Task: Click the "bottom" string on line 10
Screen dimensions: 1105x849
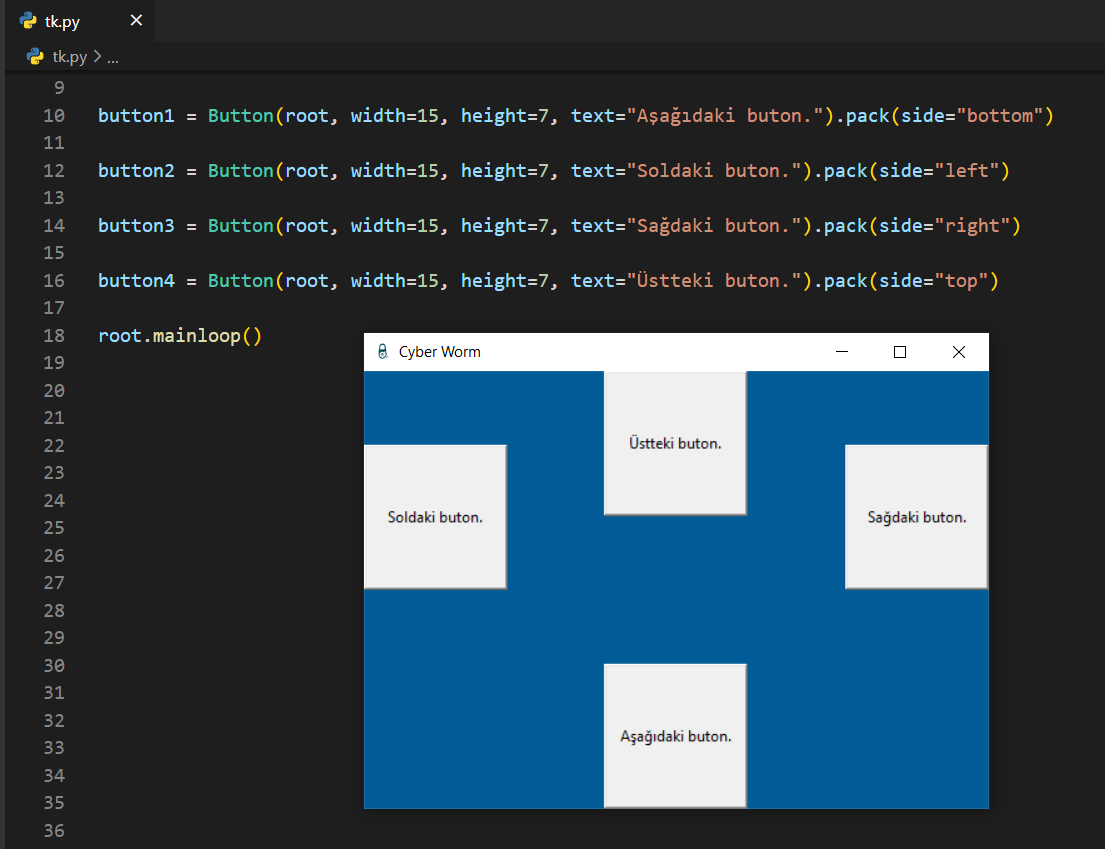Action: (x=1000, y=116)
